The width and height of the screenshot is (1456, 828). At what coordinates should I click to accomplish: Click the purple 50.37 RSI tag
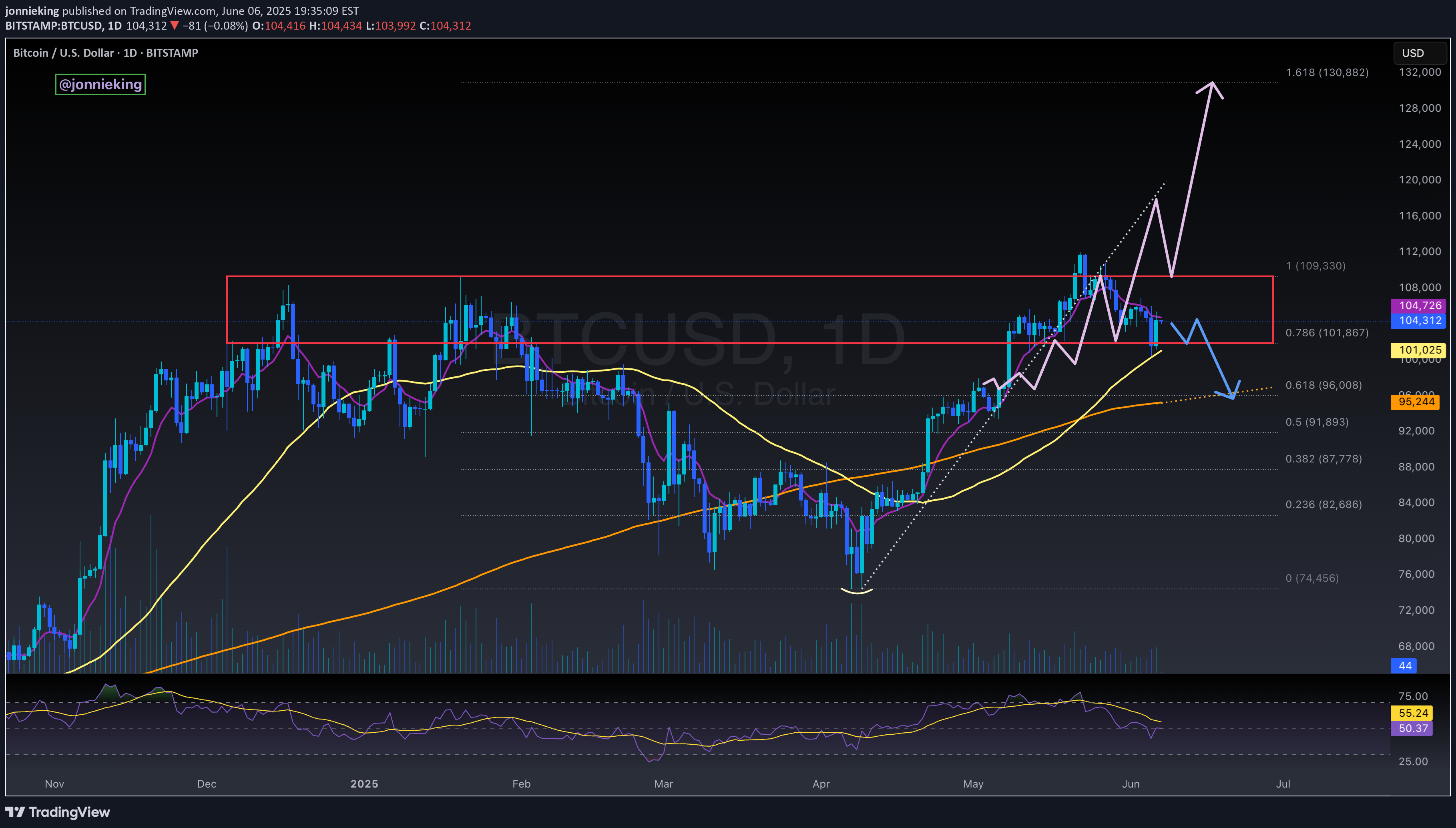tap(1412, 728)
